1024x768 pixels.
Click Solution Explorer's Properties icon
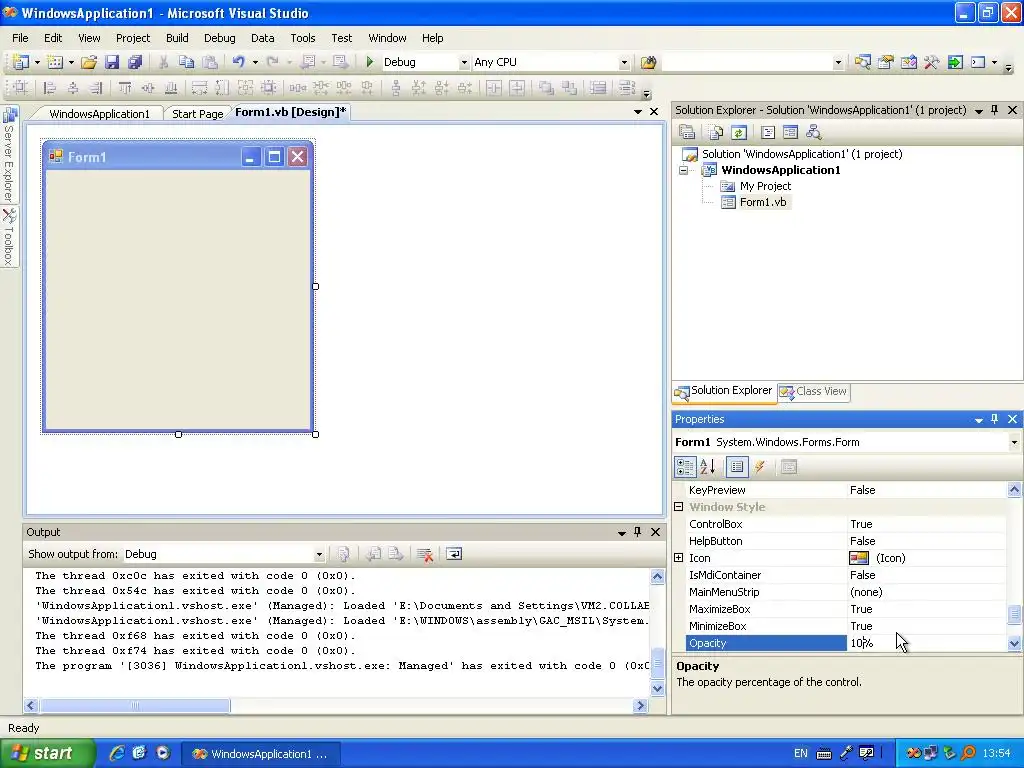tap(686, 133)
